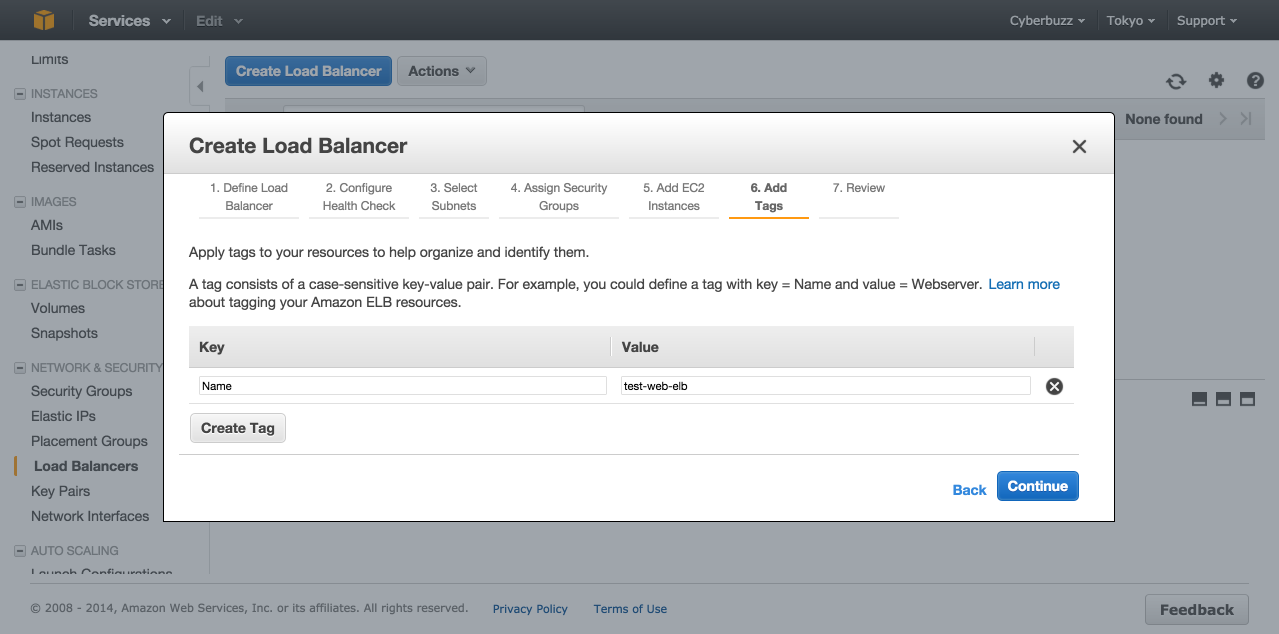Go to next page arrow
The width and height of the screenshot is (1279, 634).
(x=1223, y=119)
